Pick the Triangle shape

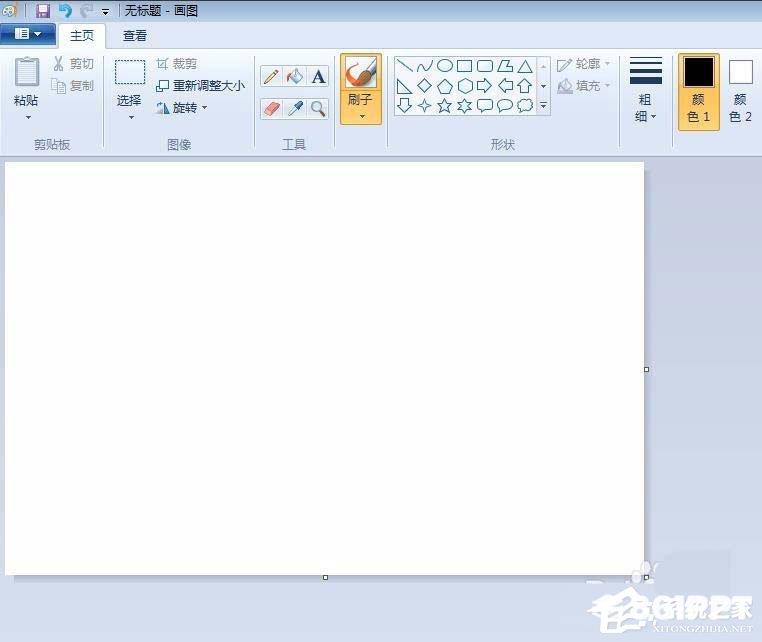coord(525,66)
